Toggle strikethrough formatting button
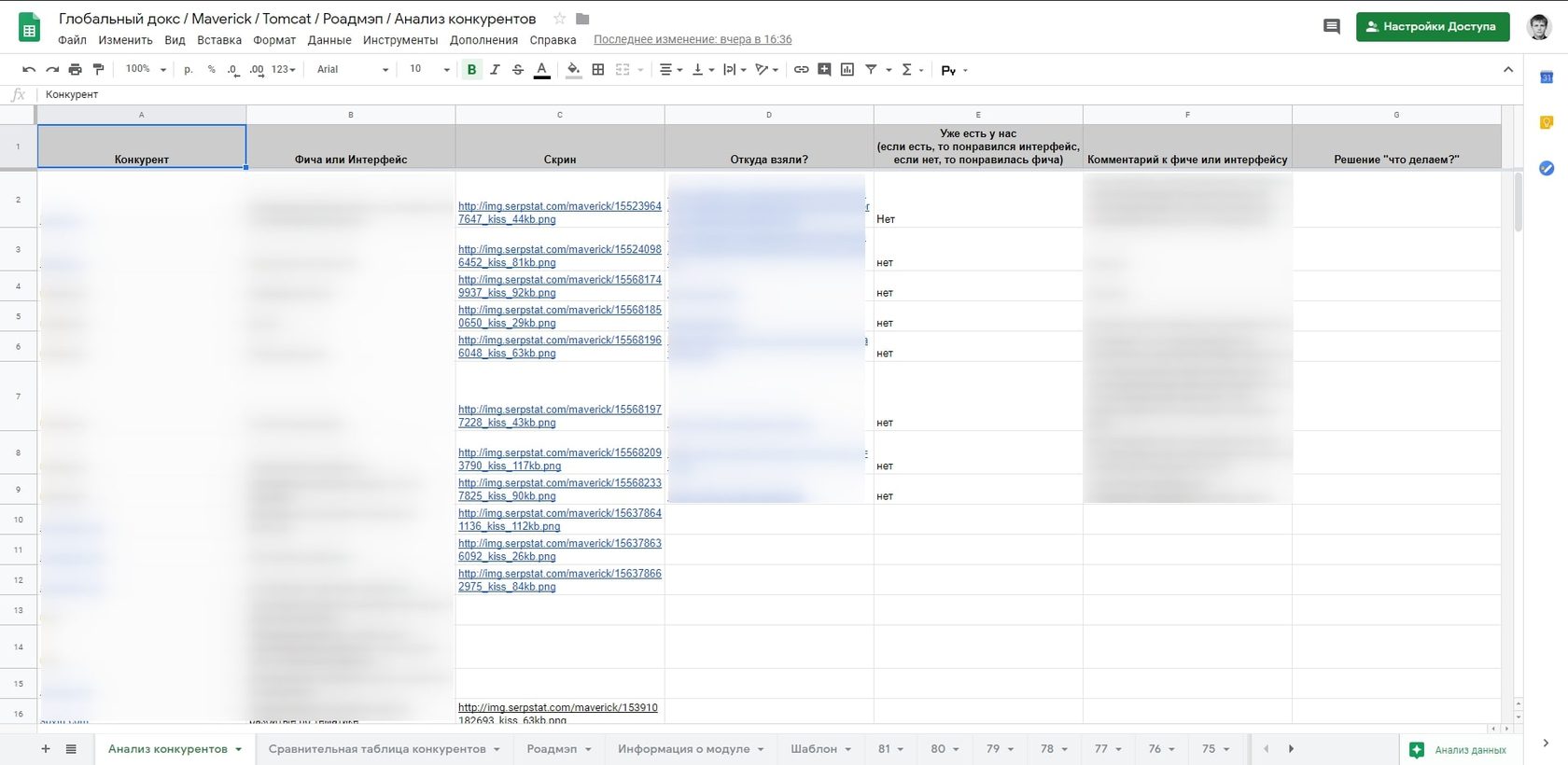 pos(518,69)
